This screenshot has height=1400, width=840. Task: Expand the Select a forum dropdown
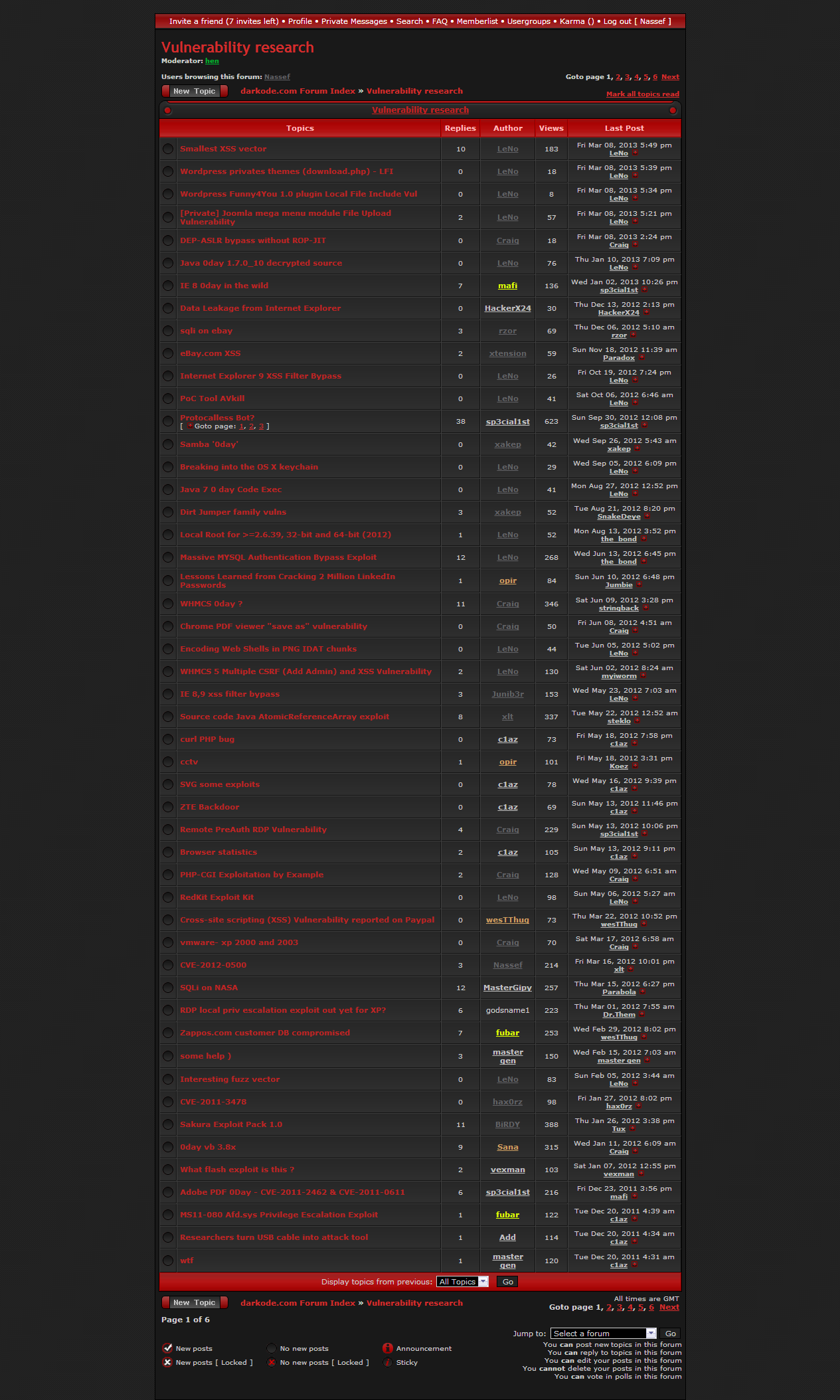[603, 1334]
